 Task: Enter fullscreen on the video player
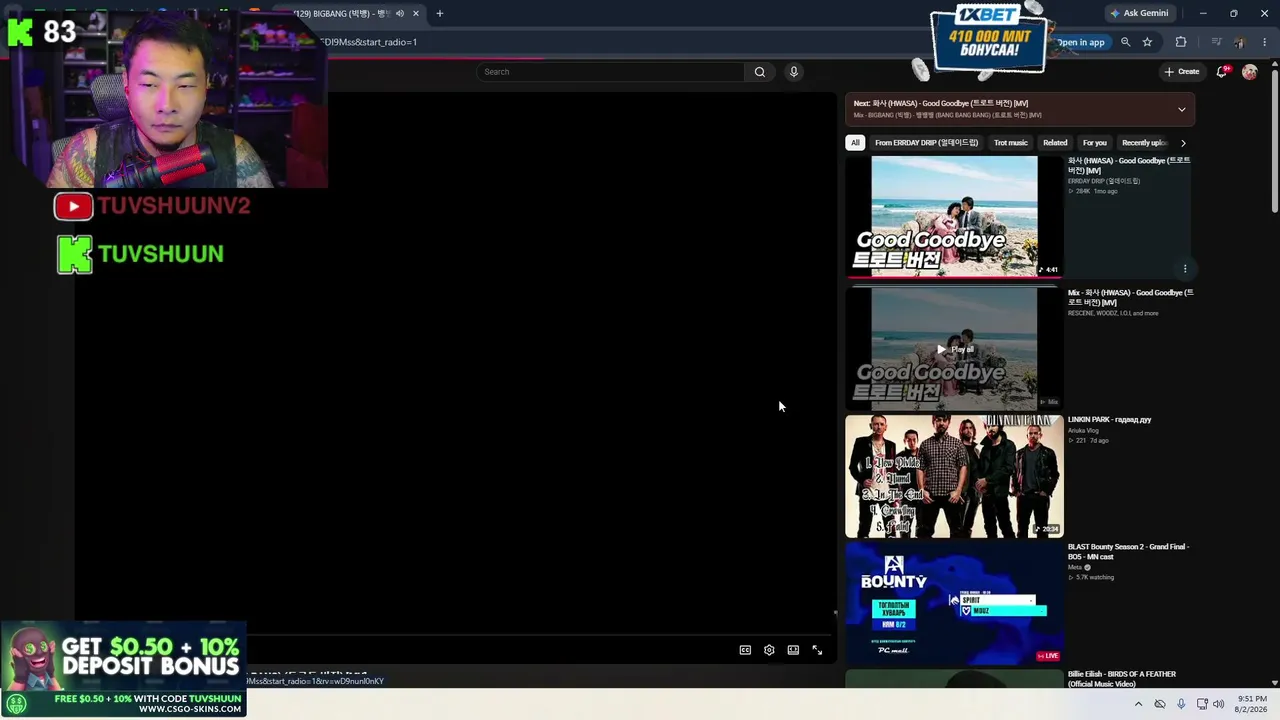click(x=817, y=650)
